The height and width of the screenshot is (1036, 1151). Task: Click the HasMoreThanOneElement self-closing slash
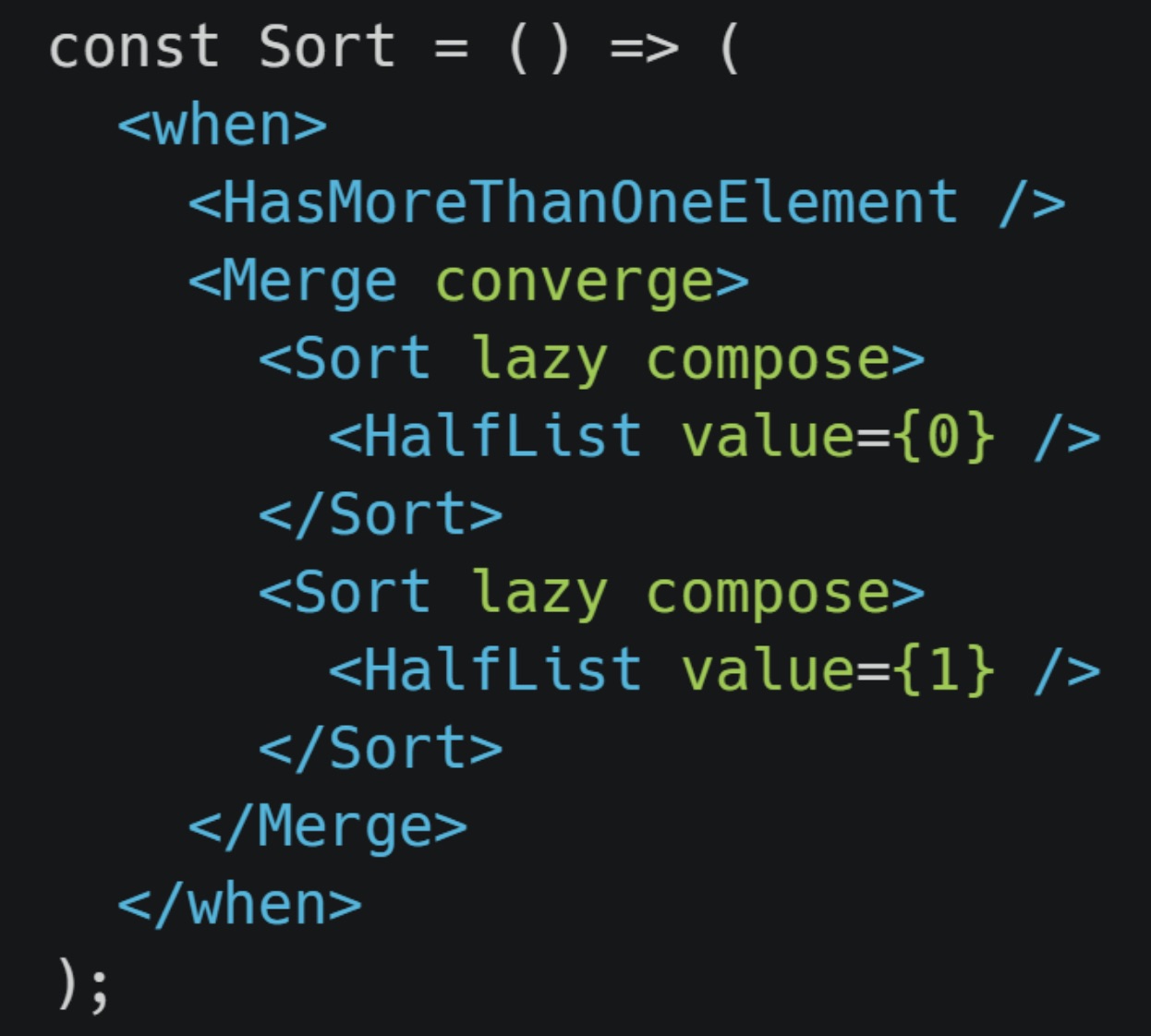(1014, 202)
